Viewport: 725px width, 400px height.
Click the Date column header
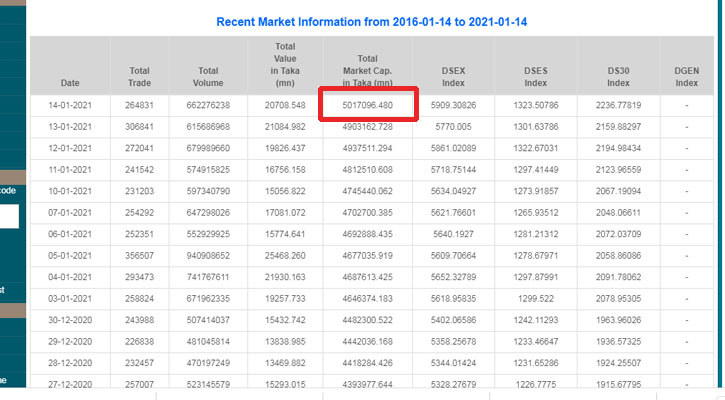point(70,83)
